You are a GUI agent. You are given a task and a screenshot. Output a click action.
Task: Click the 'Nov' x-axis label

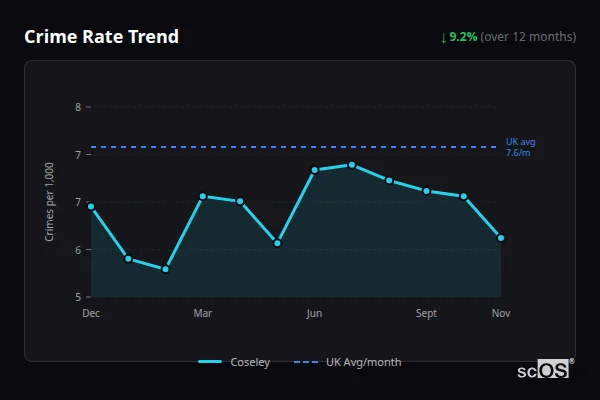pos(501,313)
